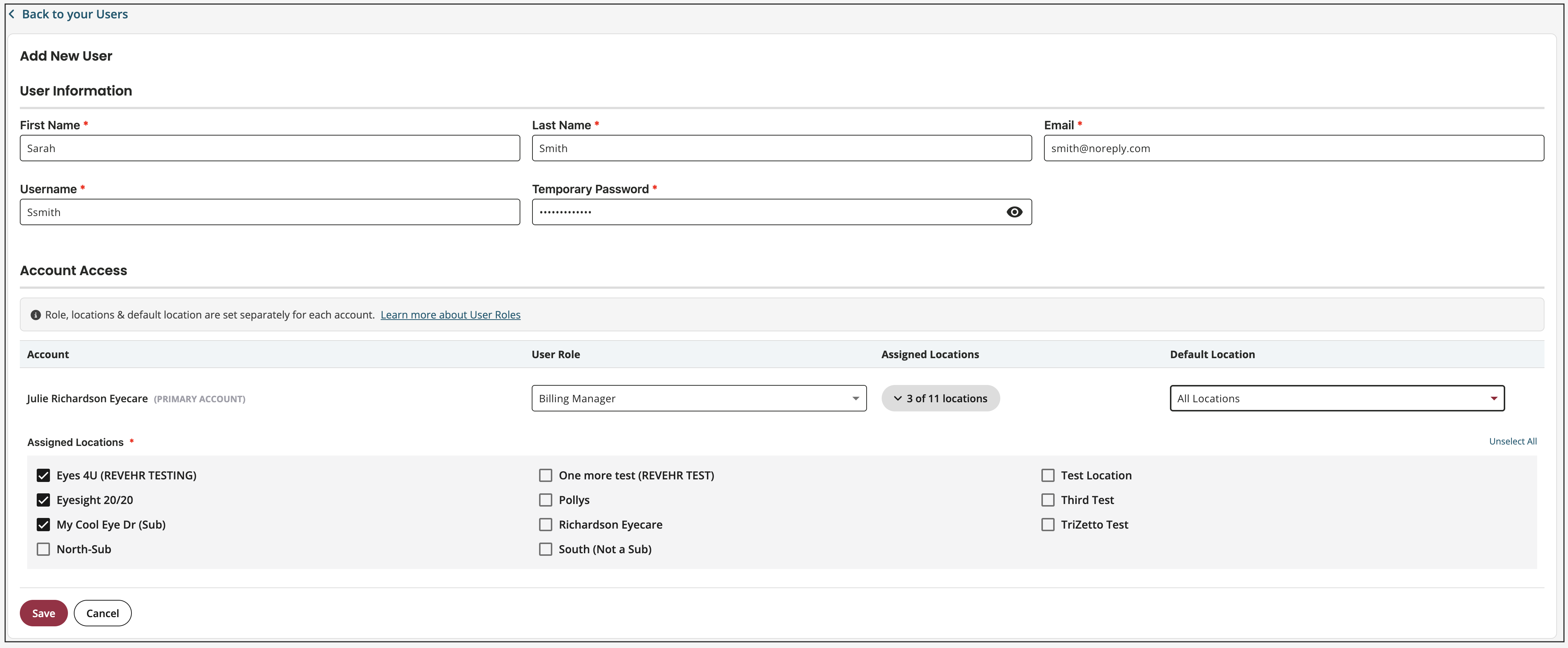Edit the Last Name field containing Smith
The height and width of the screenshot is (648, 1568).
coord(781,148)
